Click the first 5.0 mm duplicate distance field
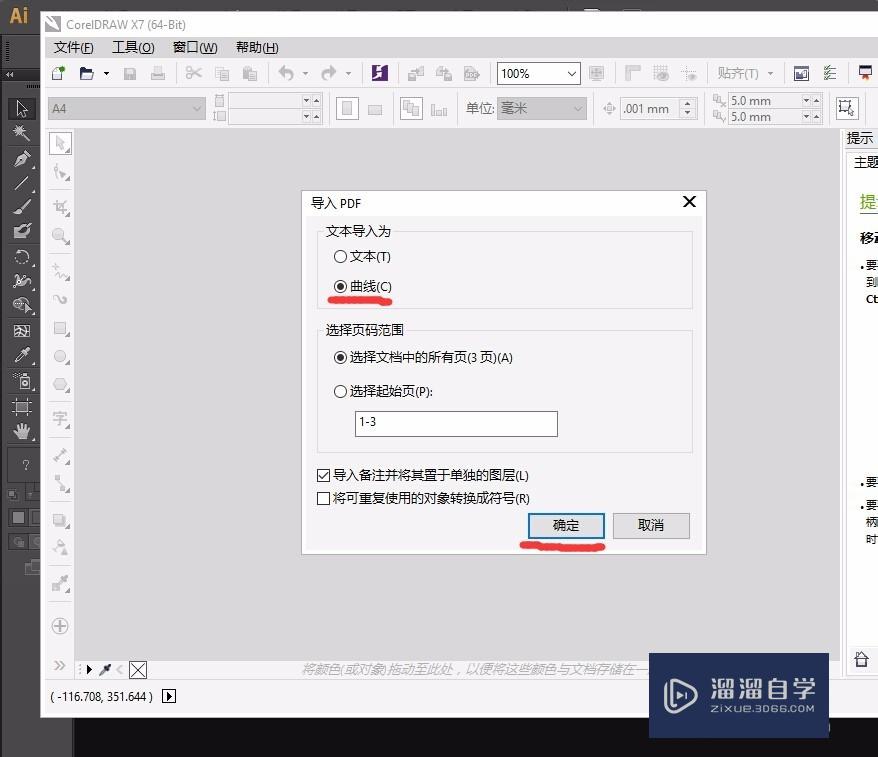The width and height of the screenshot is (878, 757). (x=765, y=101)
